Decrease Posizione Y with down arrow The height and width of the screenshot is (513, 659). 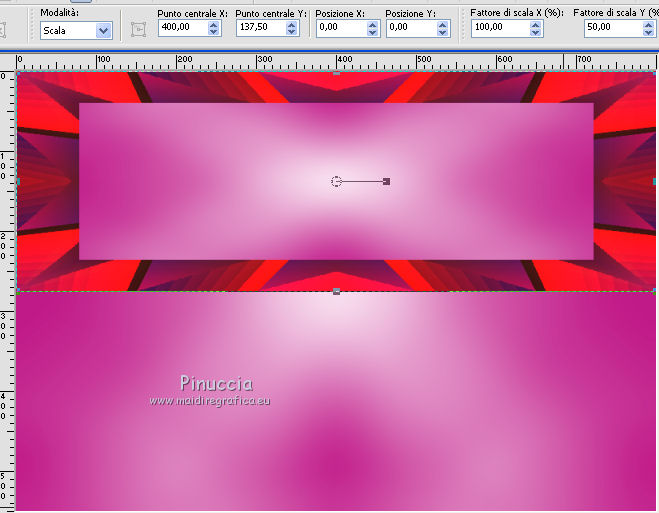tap(442, 32)
